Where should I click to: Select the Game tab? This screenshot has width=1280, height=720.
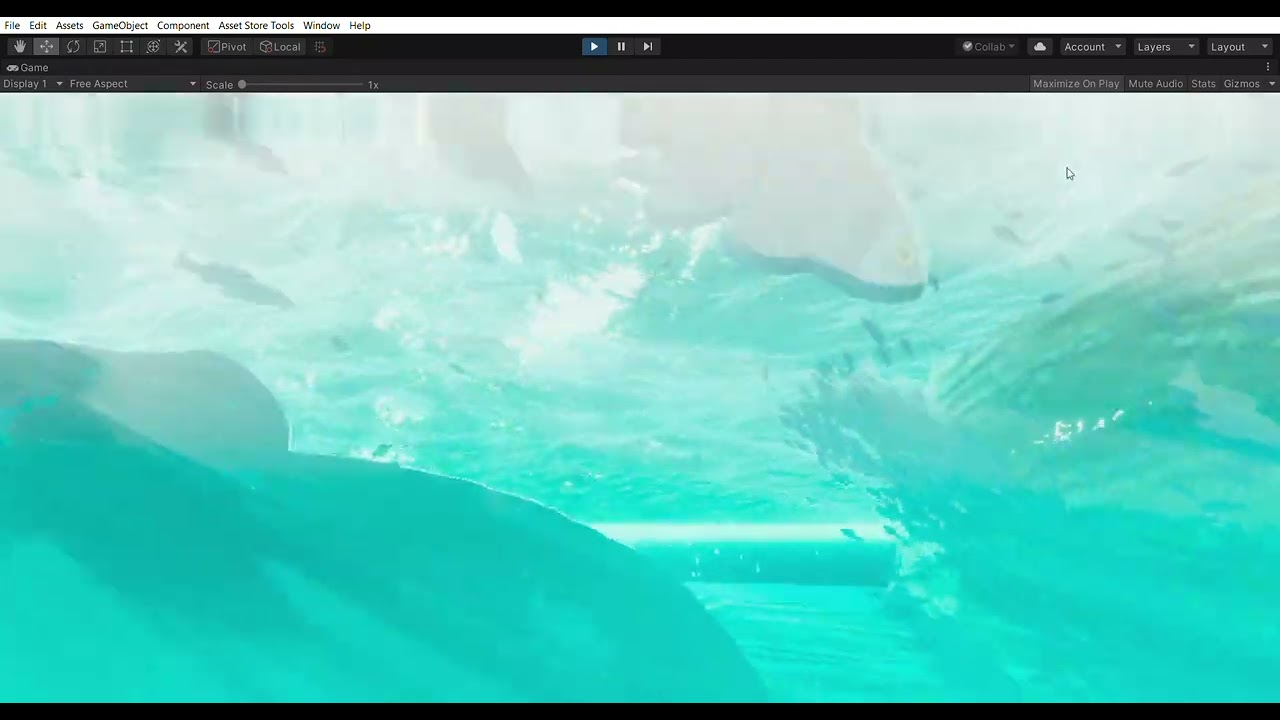click(x=28, y=68)
